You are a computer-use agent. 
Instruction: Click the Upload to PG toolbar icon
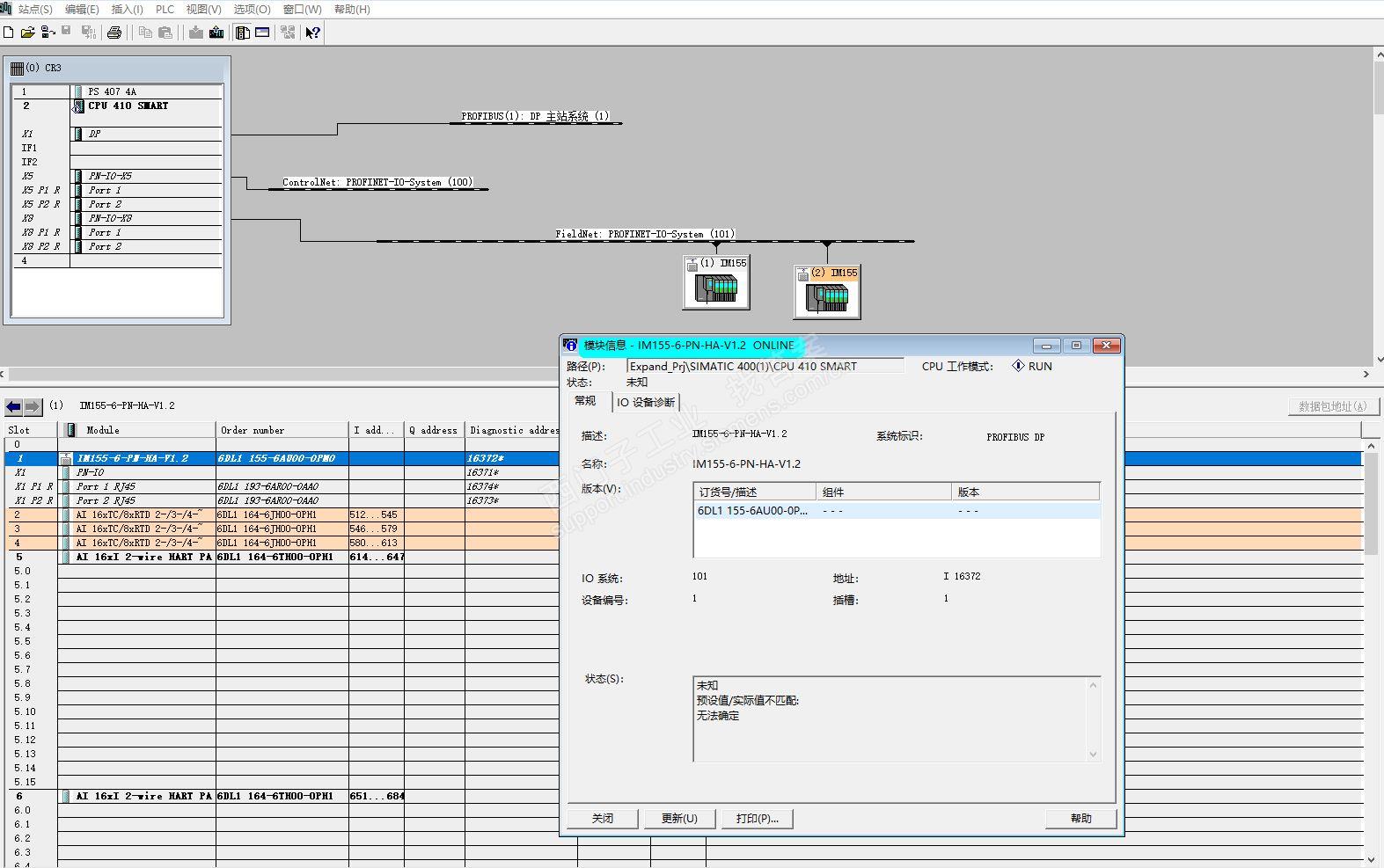tap(216, 33)
